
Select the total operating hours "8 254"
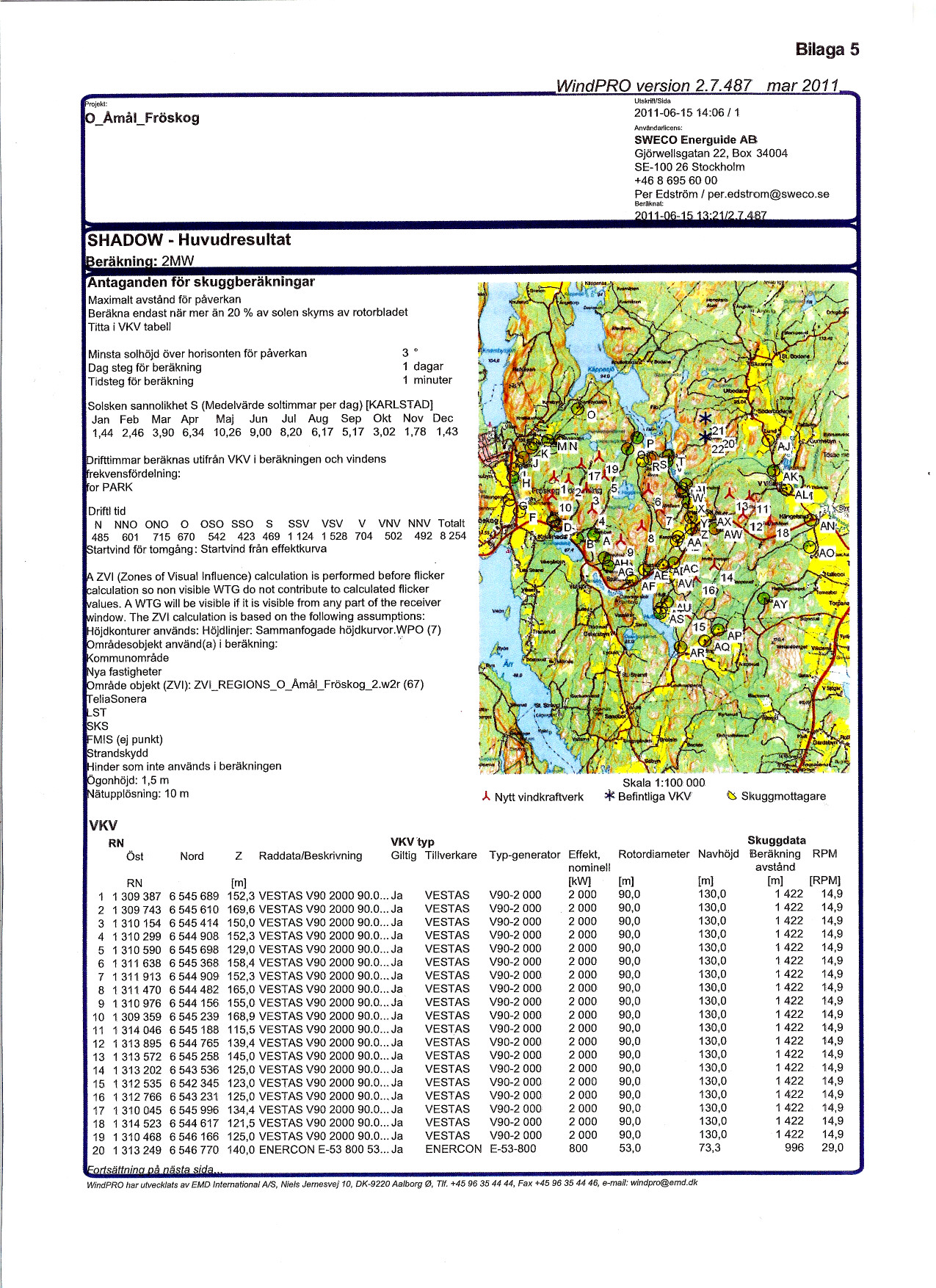453,536
